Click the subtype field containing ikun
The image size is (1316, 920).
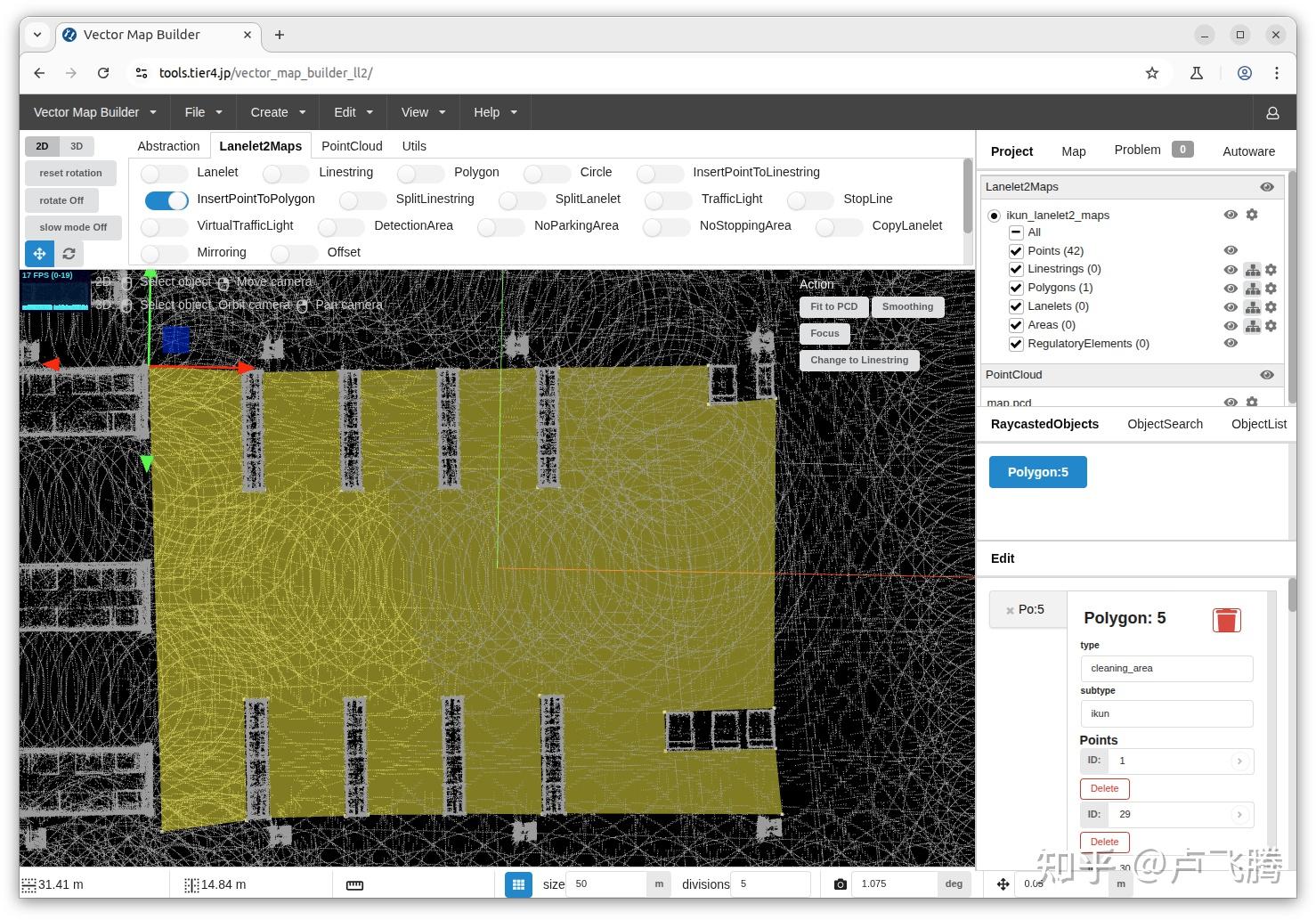coord(1166,713)
